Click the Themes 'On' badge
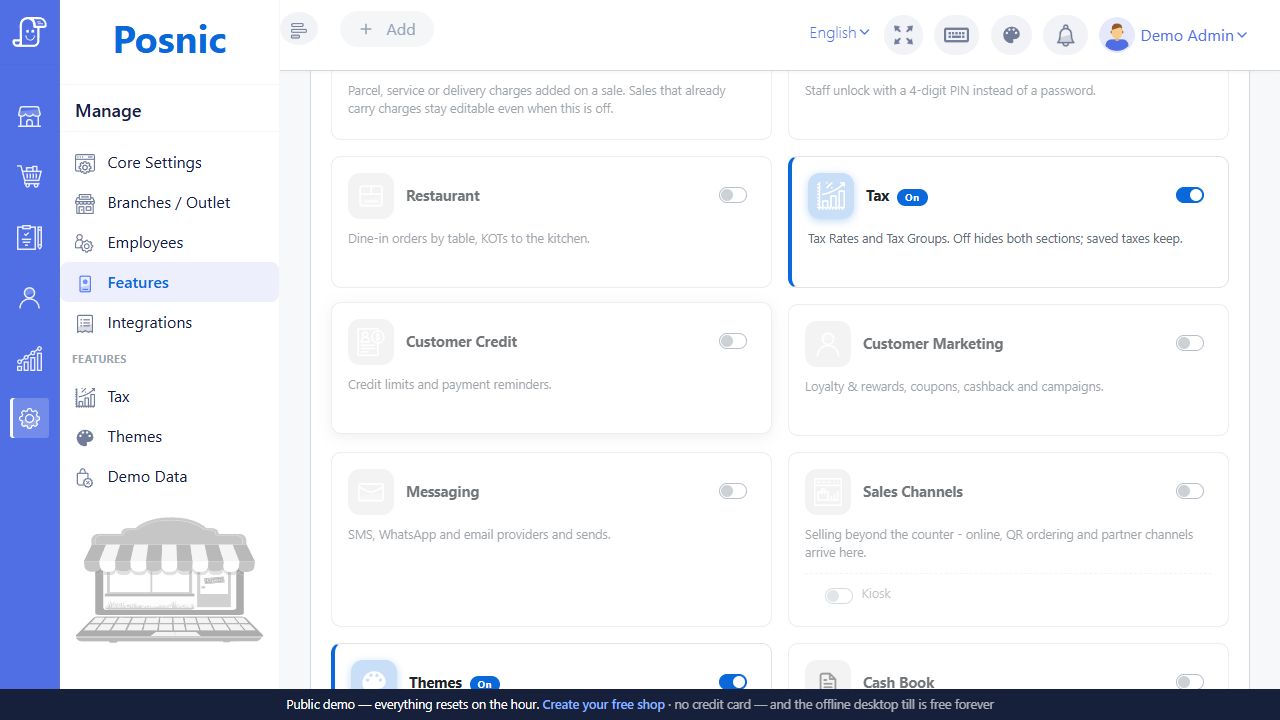 point(484,683)
